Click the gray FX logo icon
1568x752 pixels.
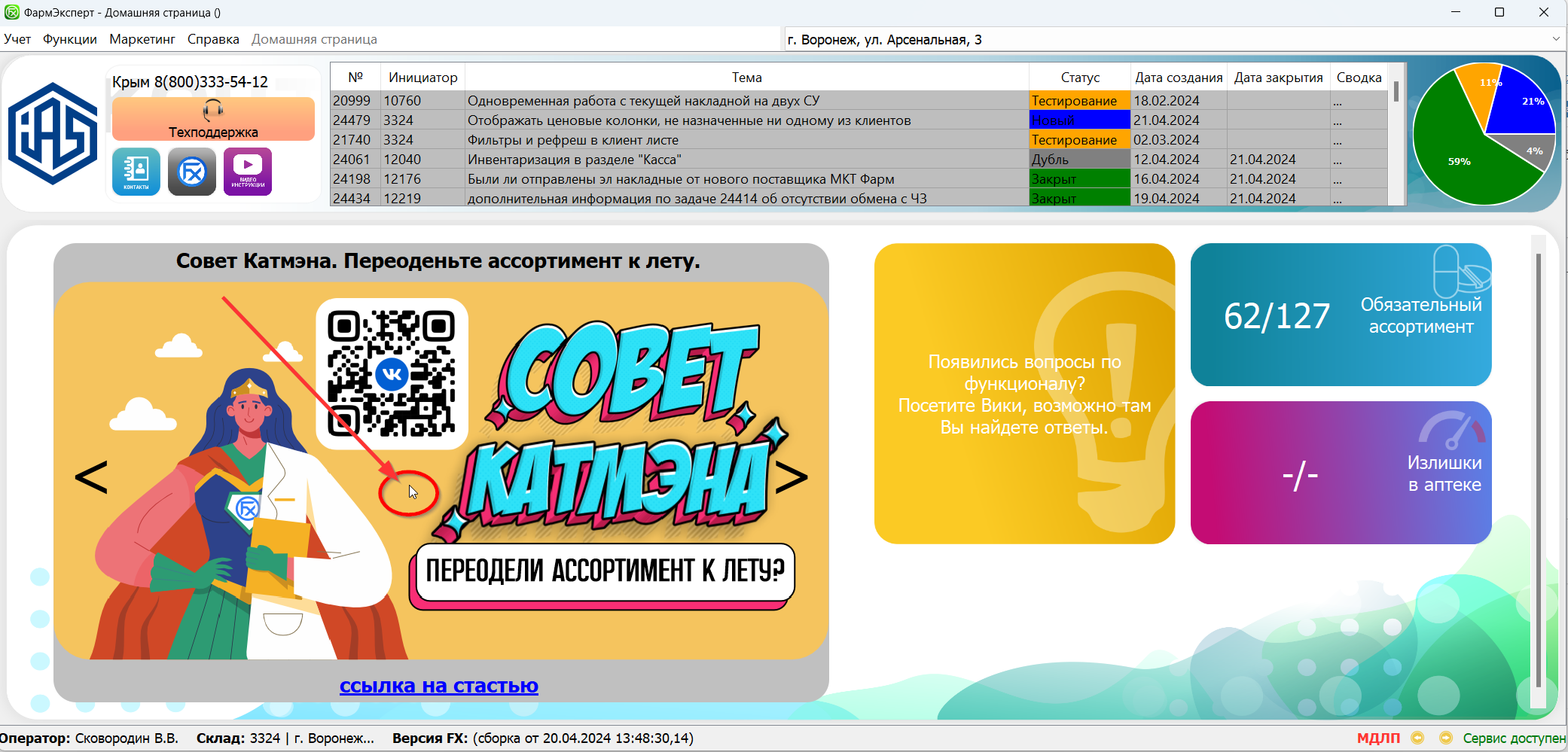pos(192,172)
